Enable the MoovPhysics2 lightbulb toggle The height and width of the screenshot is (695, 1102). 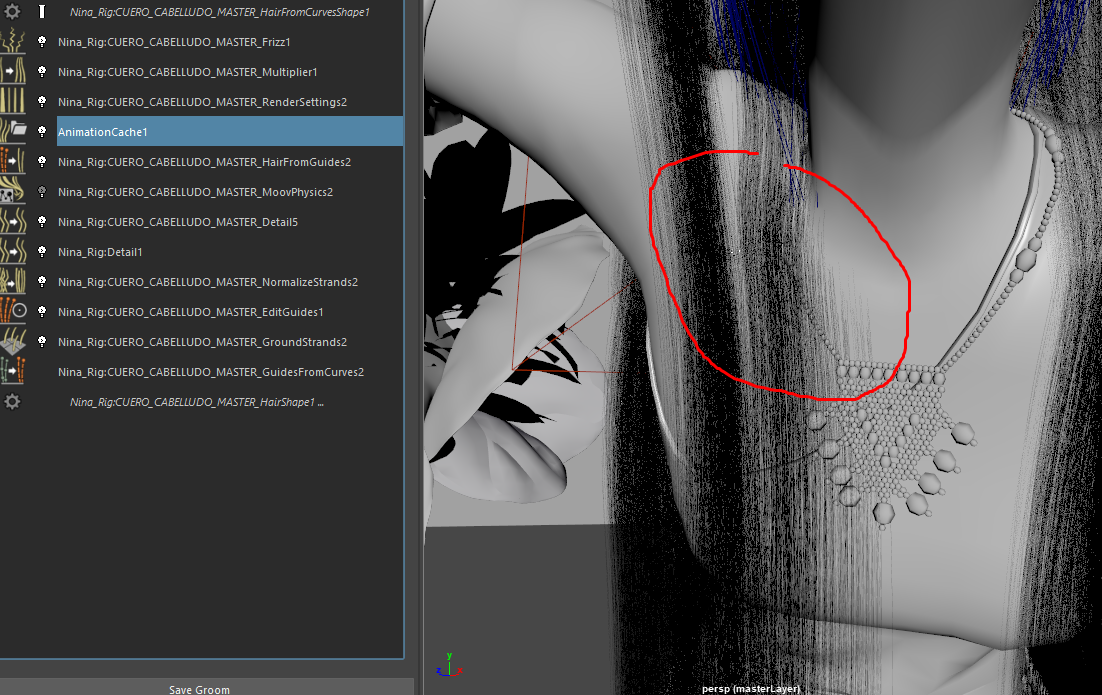pyautogui.click(x=42, y=192)
